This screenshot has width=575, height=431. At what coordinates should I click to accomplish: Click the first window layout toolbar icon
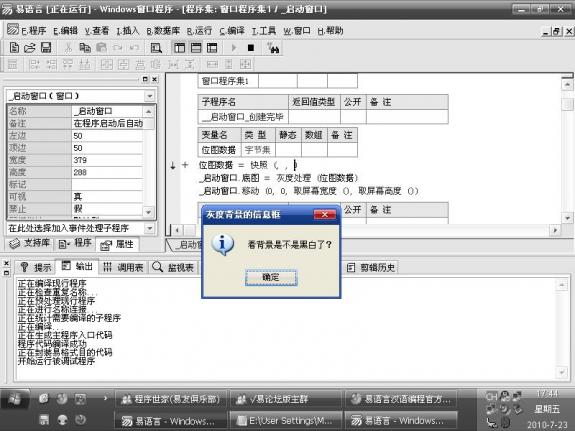click(179, 48)
